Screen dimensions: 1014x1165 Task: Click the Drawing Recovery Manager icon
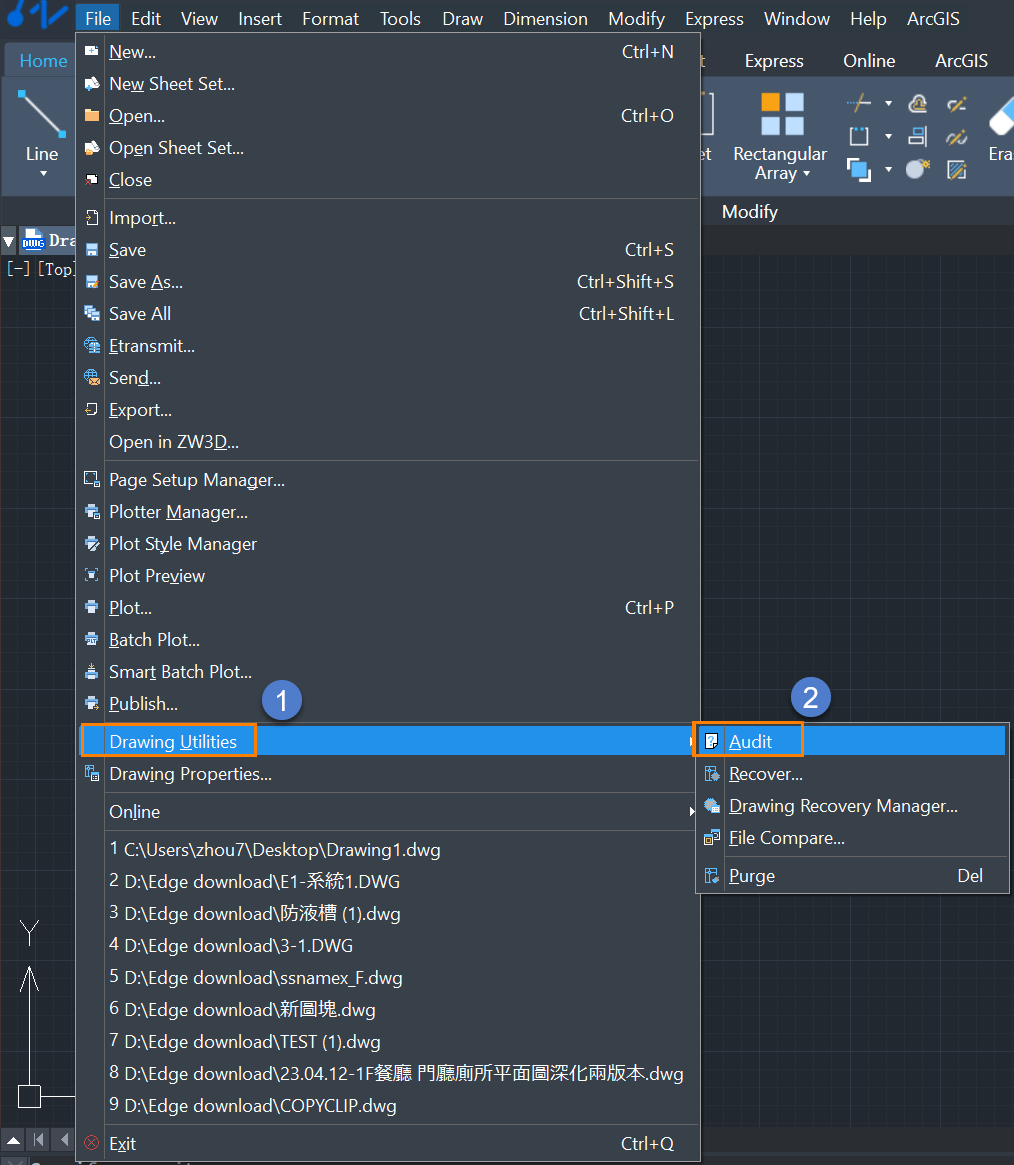[712, 805]
